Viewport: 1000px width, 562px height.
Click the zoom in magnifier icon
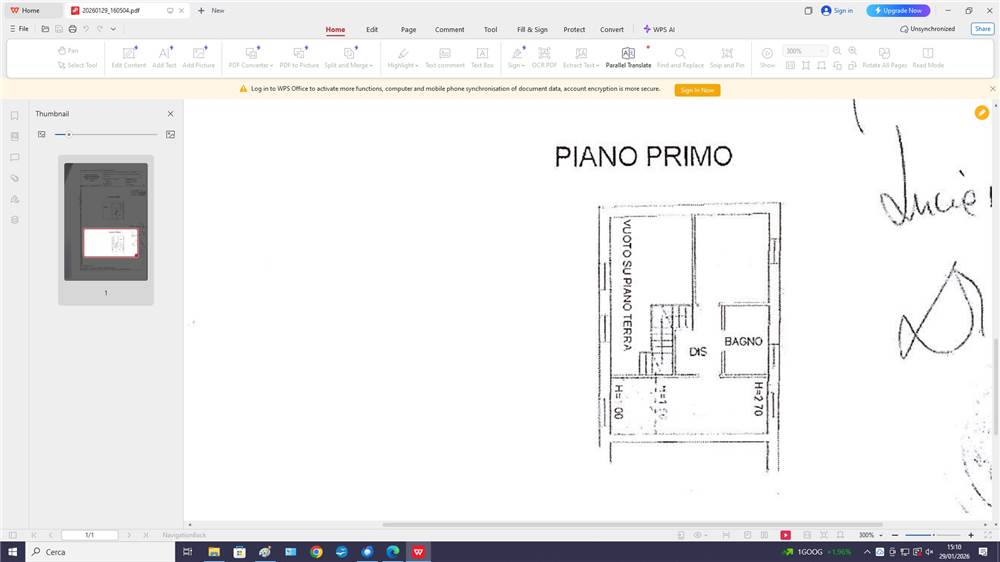click(852, 51)
